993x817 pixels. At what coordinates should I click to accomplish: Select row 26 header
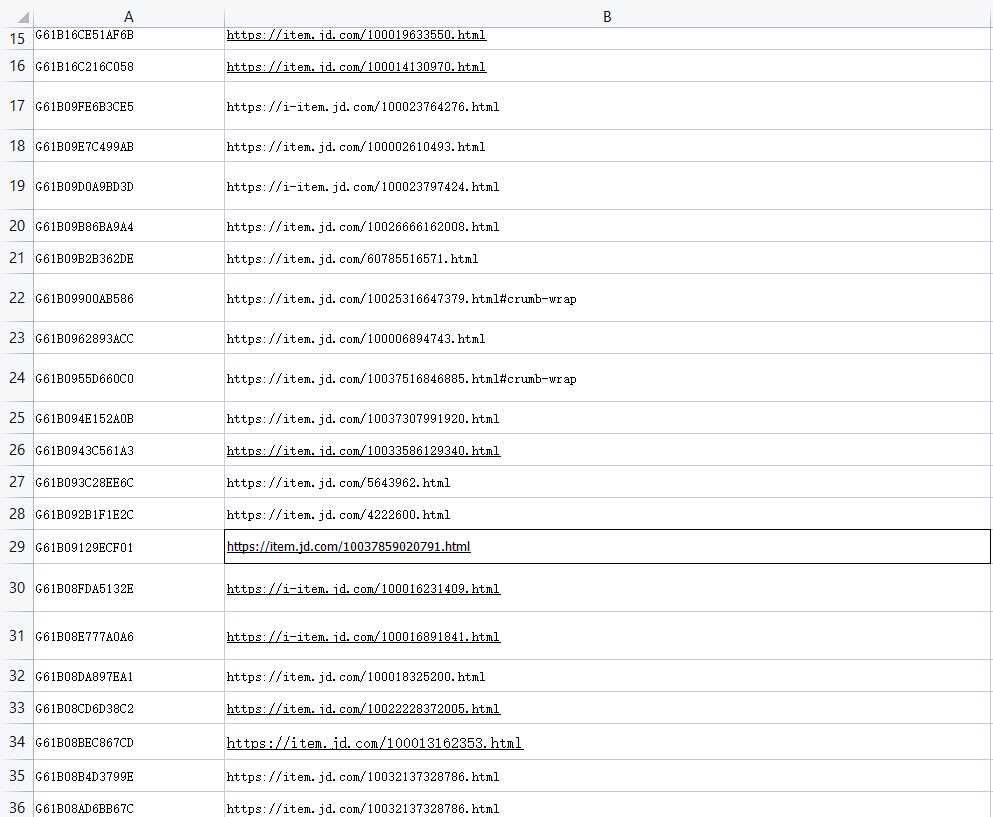(x=17, y=450)
